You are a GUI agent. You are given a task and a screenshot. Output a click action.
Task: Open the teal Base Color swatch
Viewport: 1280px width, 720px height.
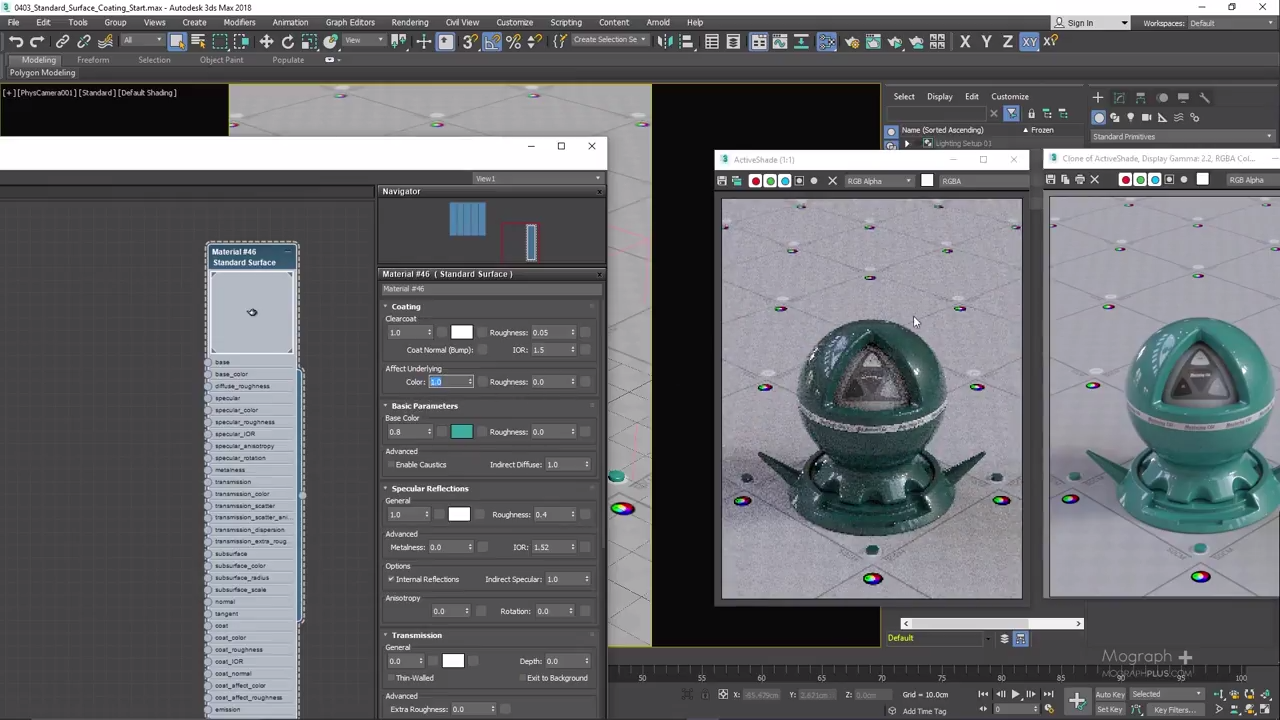click(461, 431)
